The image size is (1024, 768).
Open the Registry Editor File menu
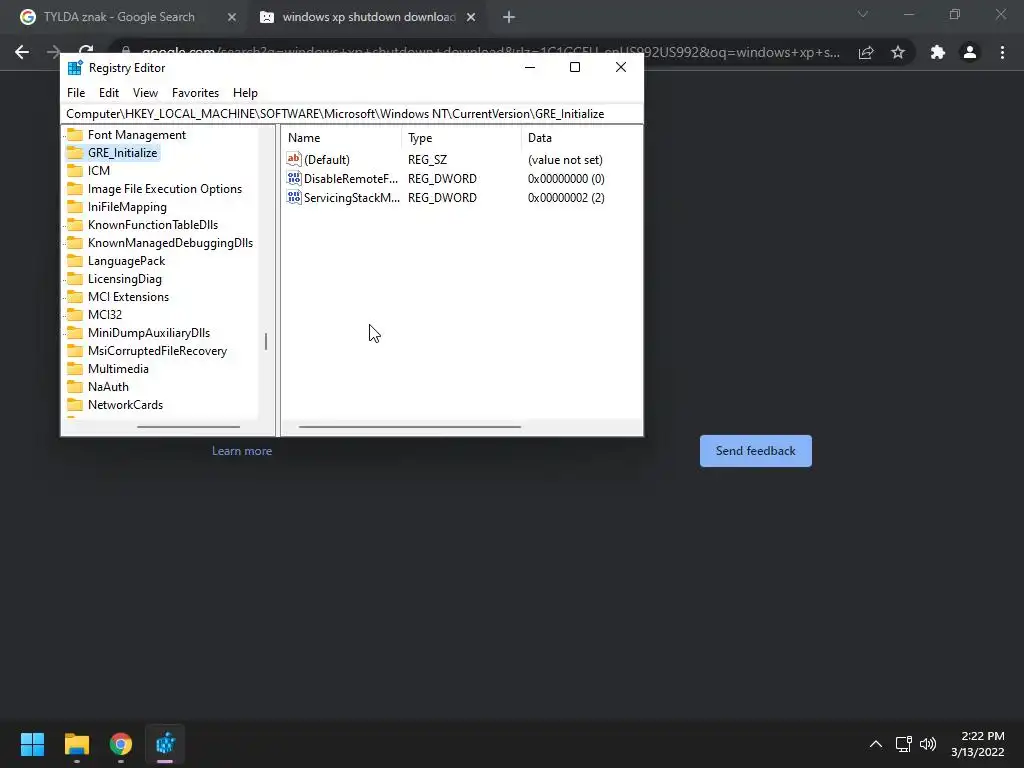[x=76, y=93]
